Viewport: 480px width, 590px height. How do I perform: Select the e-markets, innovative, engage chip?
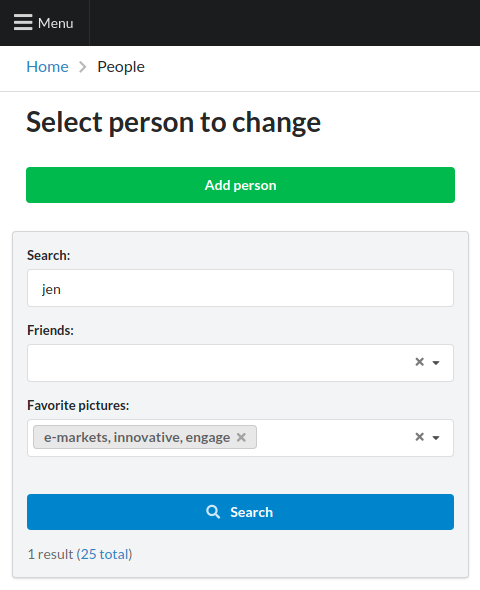137,437
